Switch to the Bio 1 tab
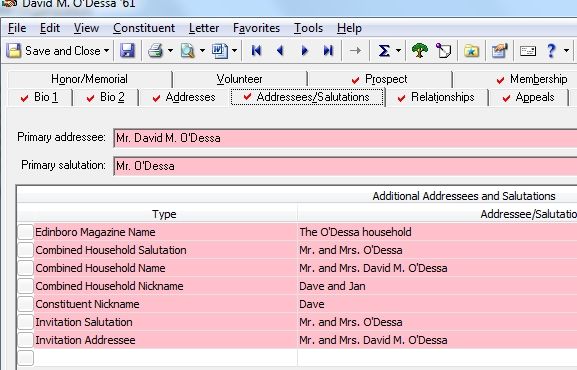The image size is (577, 370). (40, 97)
